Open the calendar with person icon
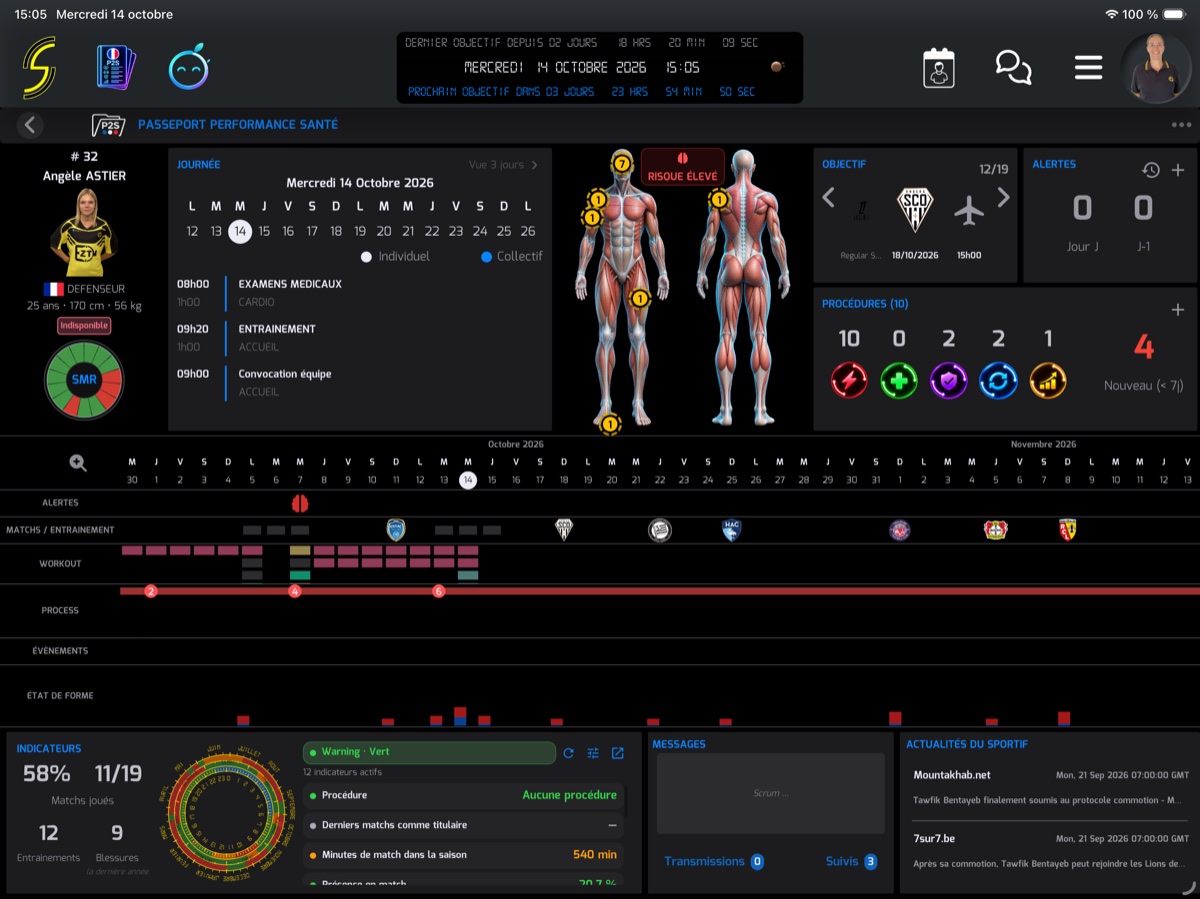The image size is (1200, 899). [x=938, y=68]
